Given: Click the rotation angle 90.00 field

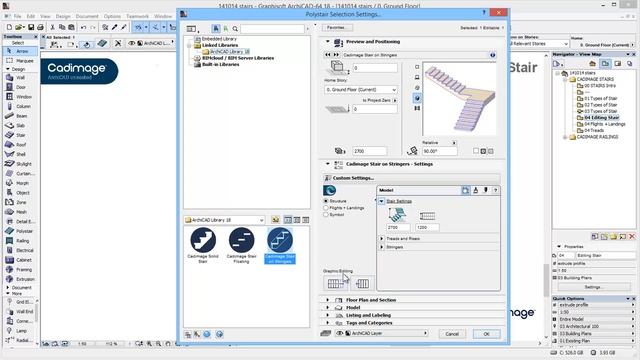Looking at the screenshot, I should click(439, 151).
